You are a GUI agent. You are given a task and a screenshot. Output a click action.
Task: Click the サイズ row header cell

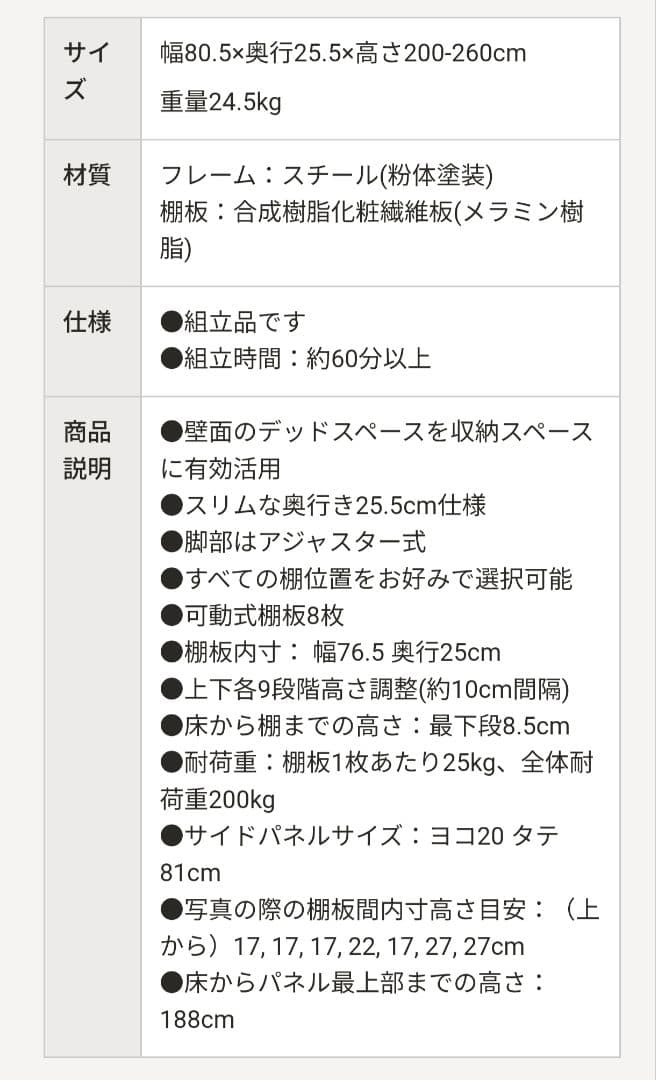coord(87,70)
